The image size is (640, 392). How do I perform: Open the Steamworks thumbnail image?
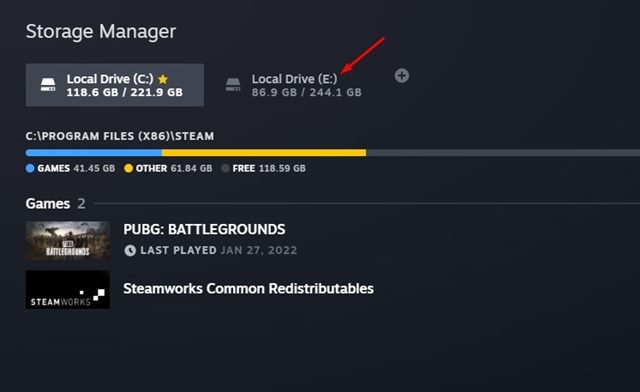click(68, 290)
